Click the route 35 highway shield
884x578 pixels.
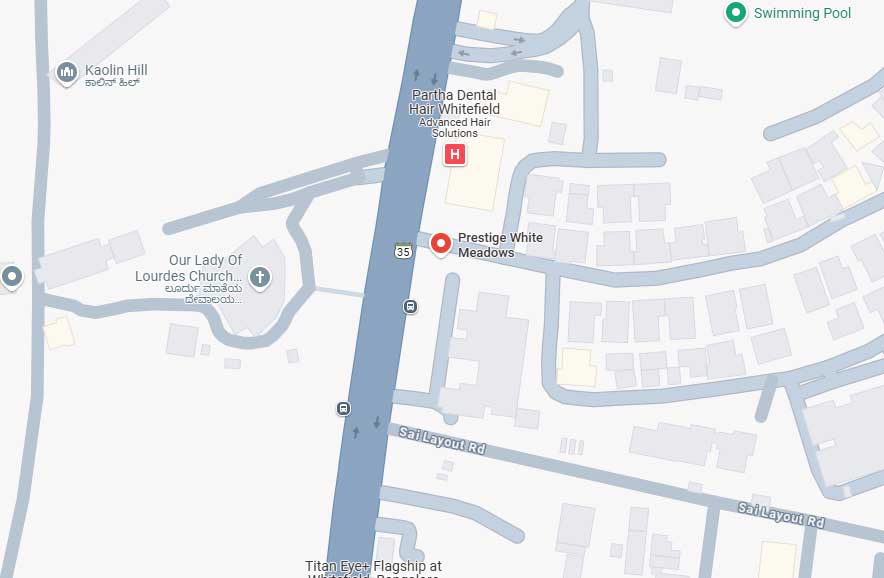[403, 251]
